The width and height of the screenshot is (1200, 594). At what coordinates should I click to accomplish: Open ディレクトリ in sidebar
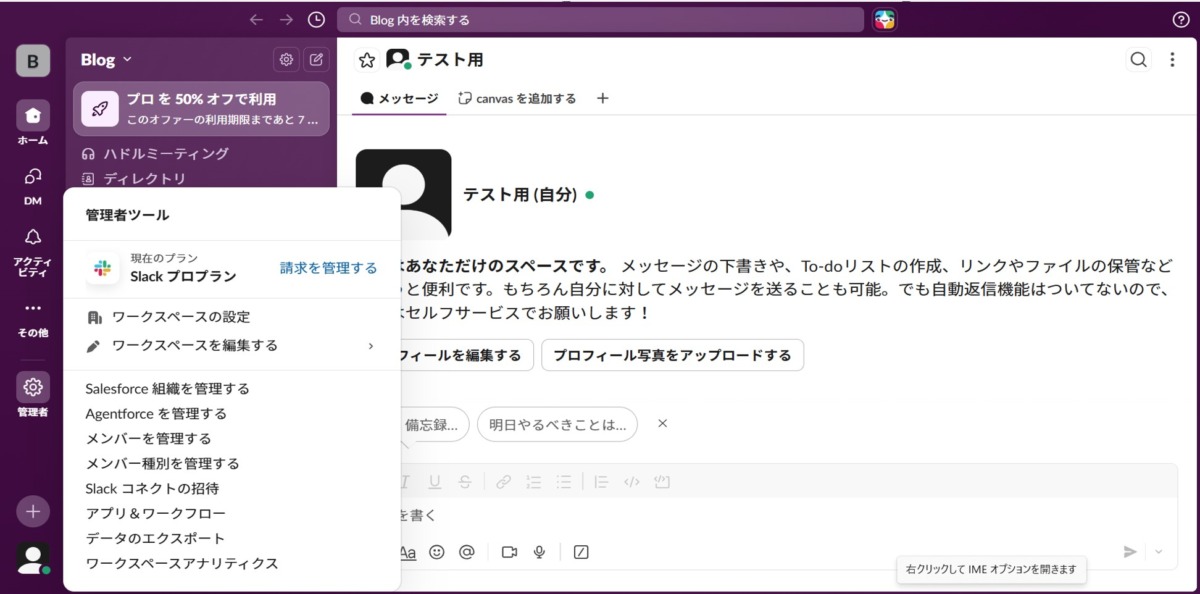(201, 179)
